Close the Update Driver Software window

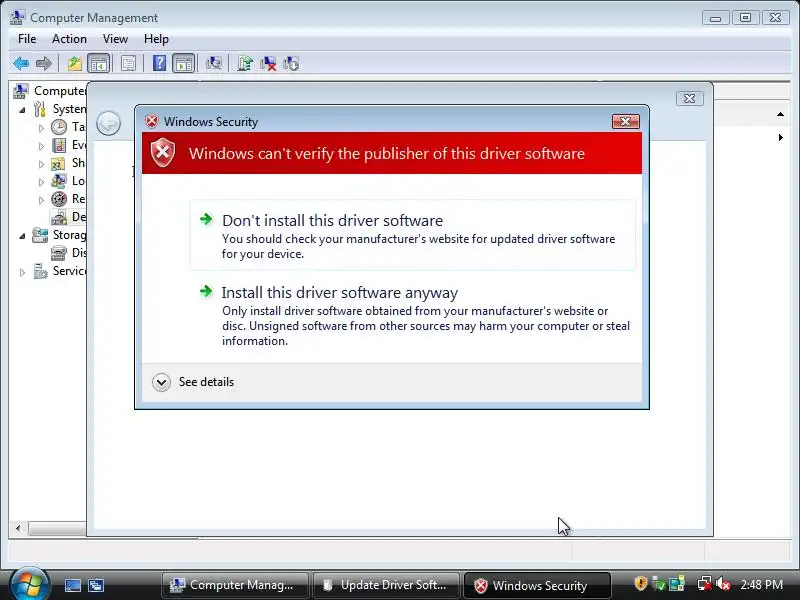pyautogui.click(x=689, y=98)
